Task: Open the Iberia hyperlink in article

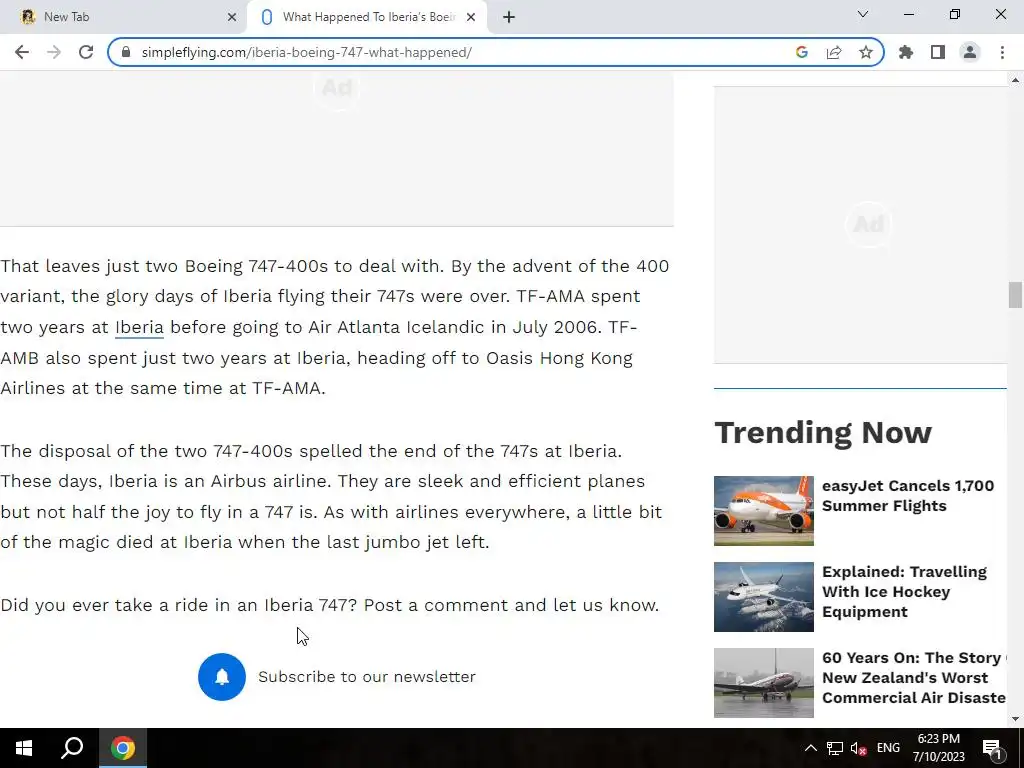Action: (139, 327)
